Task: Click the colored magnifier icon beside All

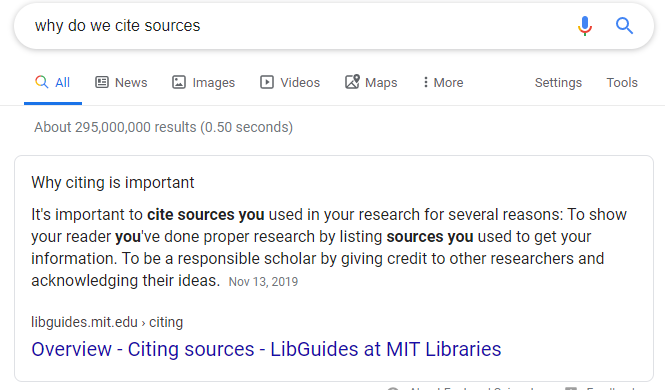Action: [42, 81]
